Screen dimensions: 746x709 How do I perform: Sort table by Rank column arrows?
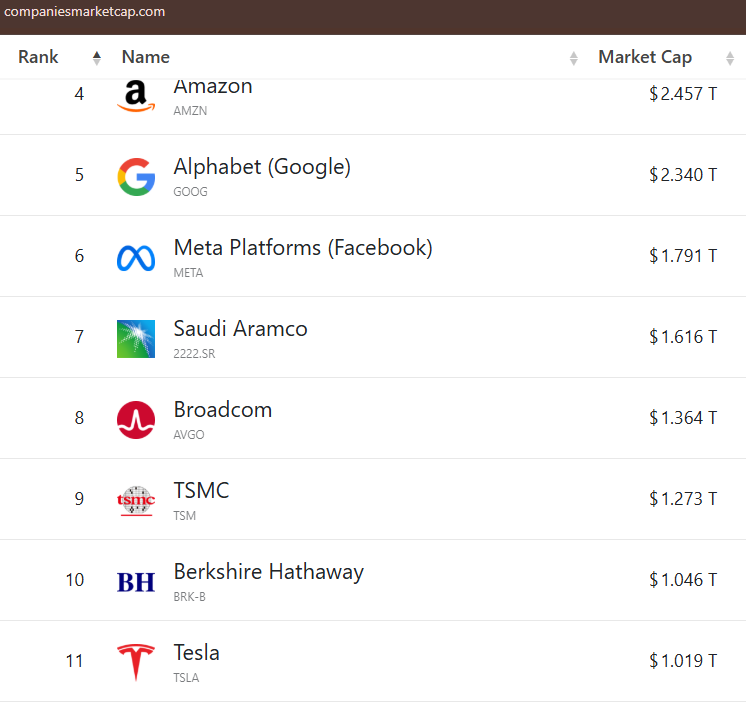(97, 58)
